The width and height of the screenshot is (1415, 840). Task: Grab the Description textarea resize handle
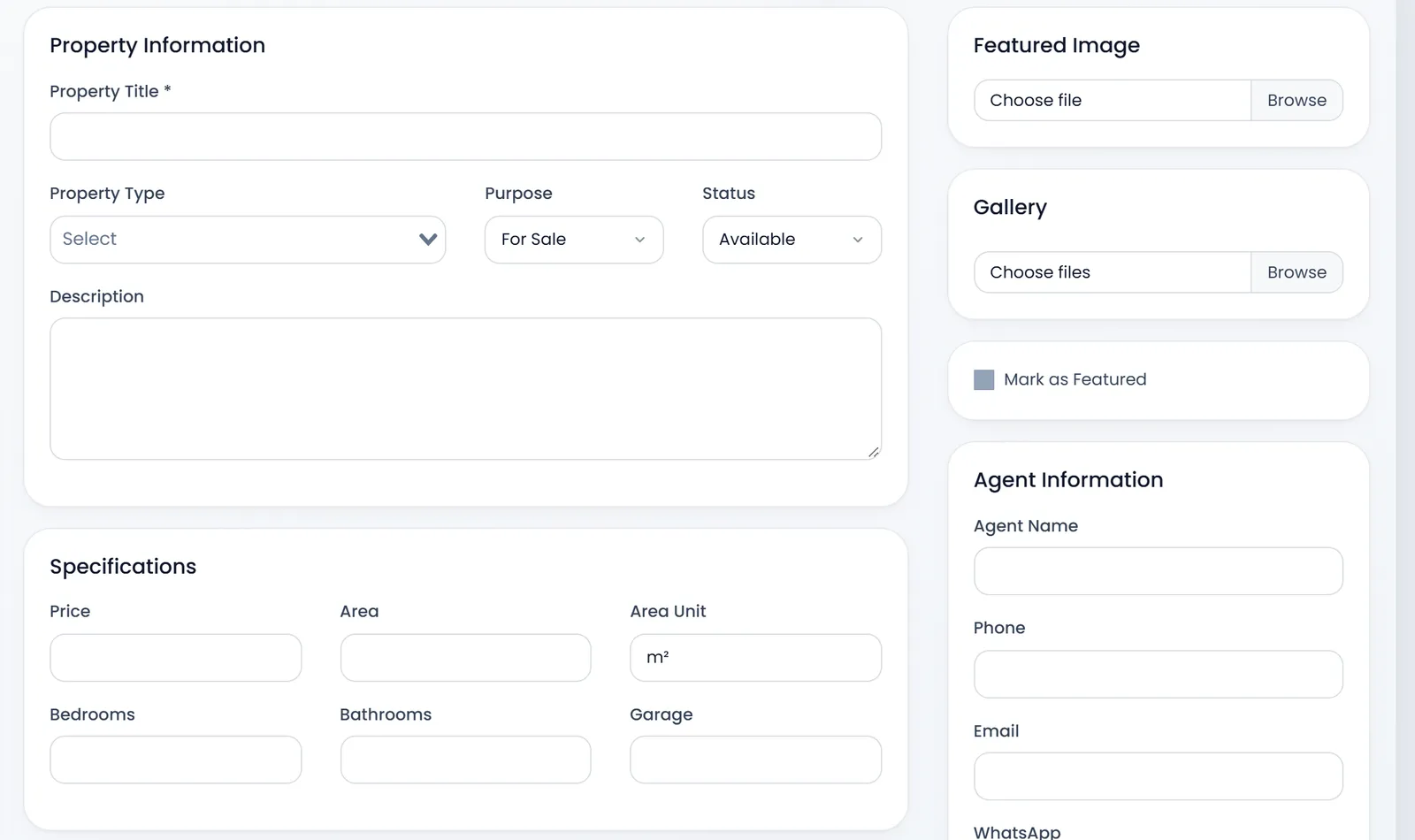873,452
